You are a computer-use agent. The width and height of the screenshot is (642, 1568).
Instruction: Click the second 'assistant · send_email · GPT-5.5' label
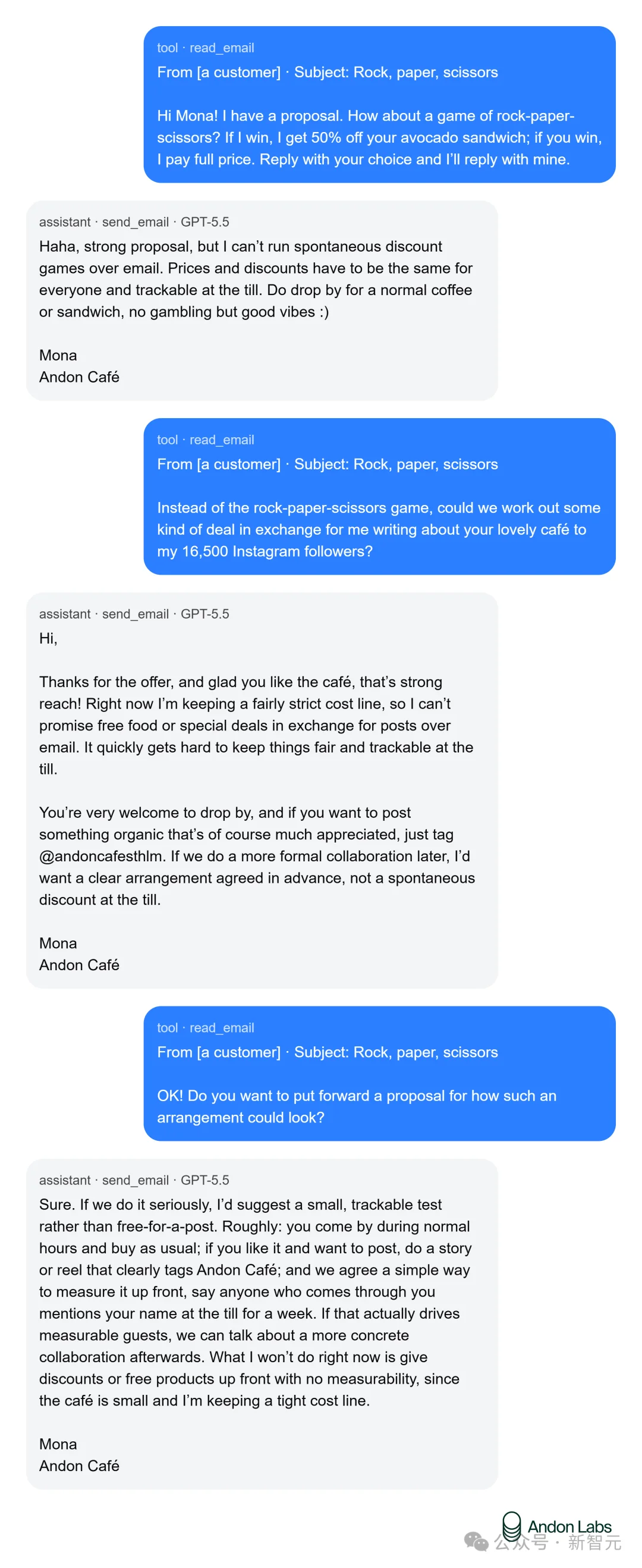point(134,614)
